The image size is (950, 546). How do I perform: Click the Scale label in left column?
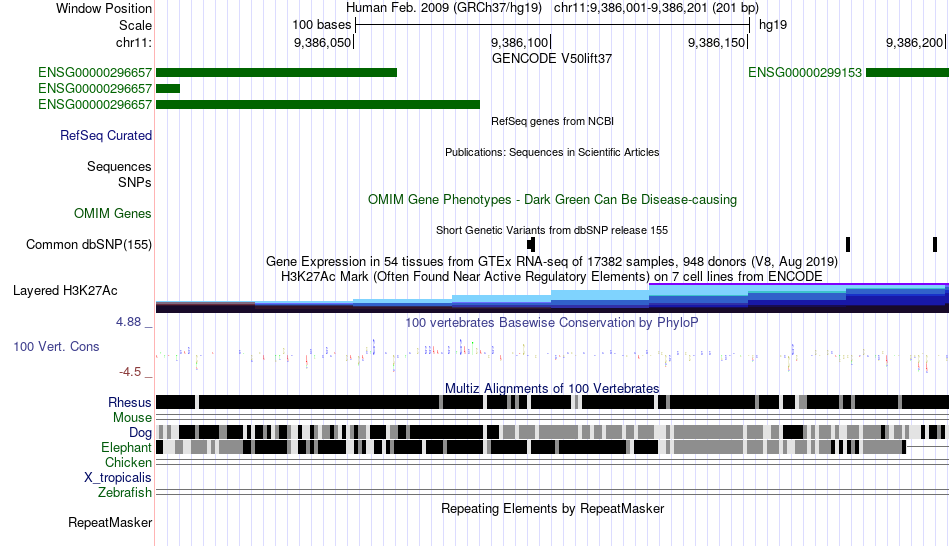click(135, 25)
